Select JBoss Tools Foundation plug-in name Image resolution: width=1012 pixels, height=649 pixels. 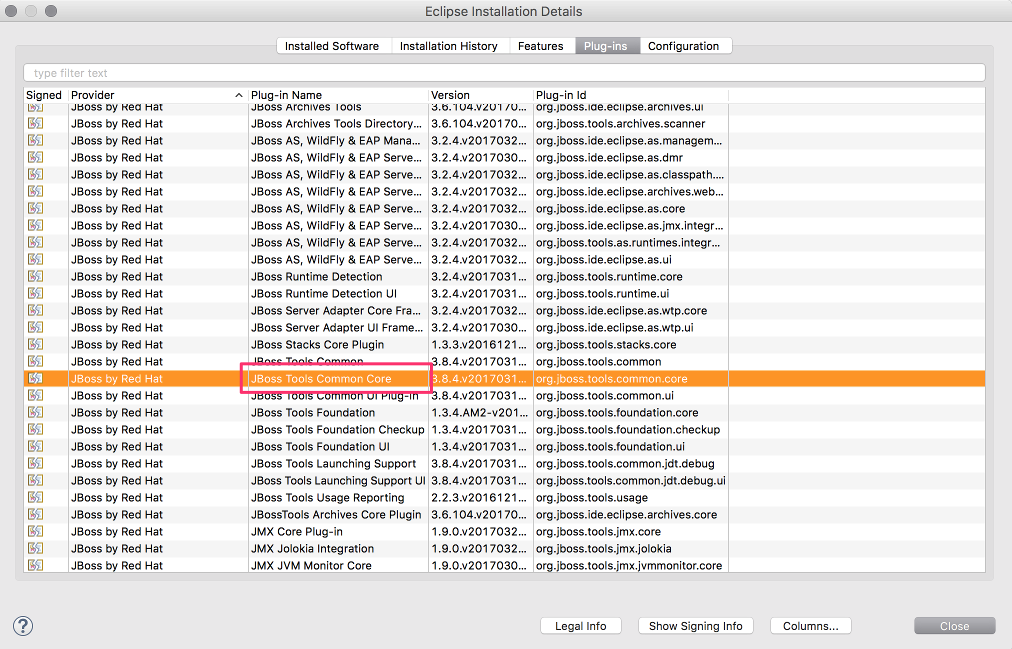(x=313, y=412)
